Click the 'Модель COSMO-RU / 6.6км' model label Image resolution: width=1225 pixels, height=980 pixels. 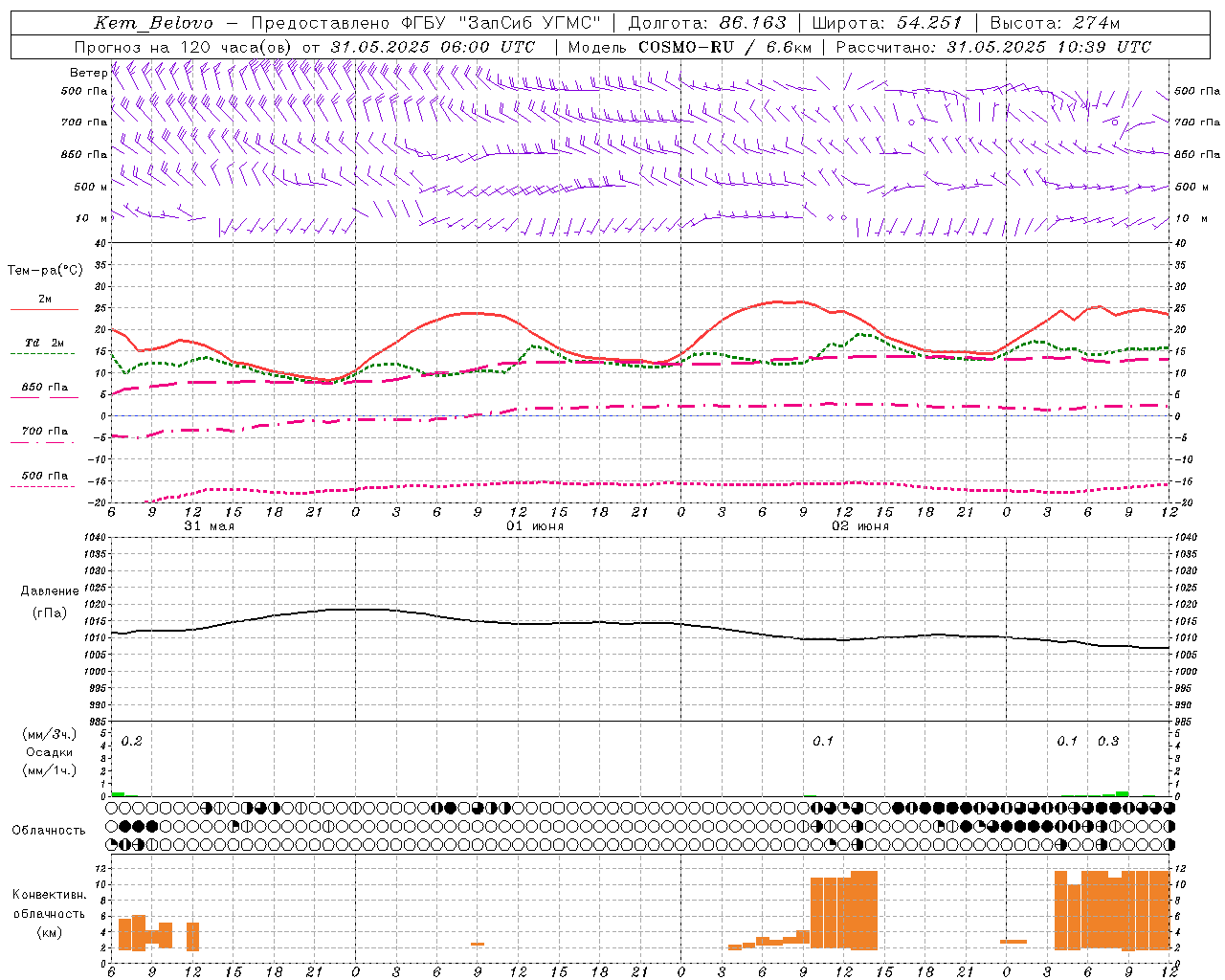point(689,47)
